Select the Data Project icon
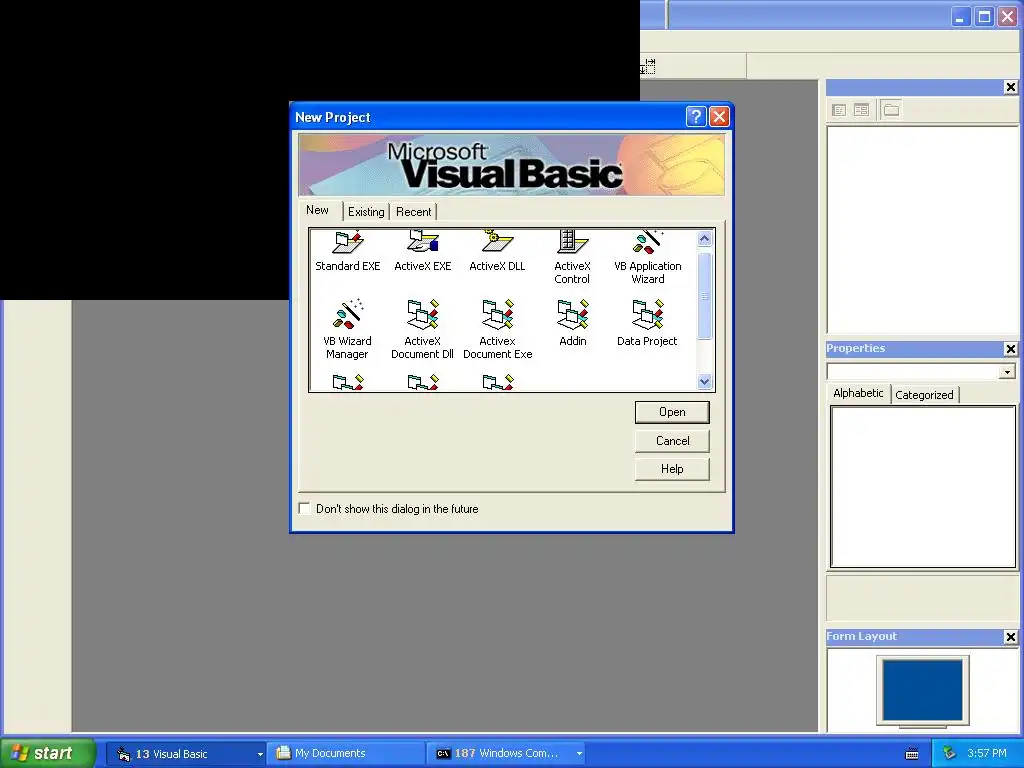Screen dimensions: 1024x768 [648, 314]
